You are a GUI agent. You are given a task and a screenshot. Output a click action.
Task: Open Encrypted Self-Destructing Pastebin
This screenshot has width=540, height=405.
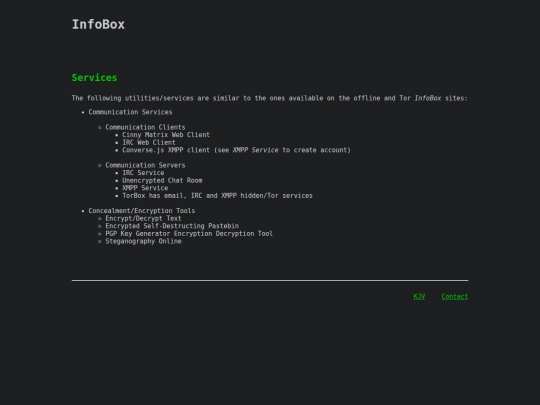point(172,226)
